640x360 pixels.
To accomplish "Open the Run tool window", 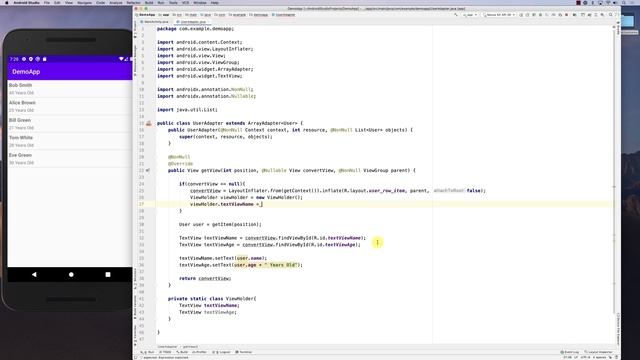I will tap(147, 352).
